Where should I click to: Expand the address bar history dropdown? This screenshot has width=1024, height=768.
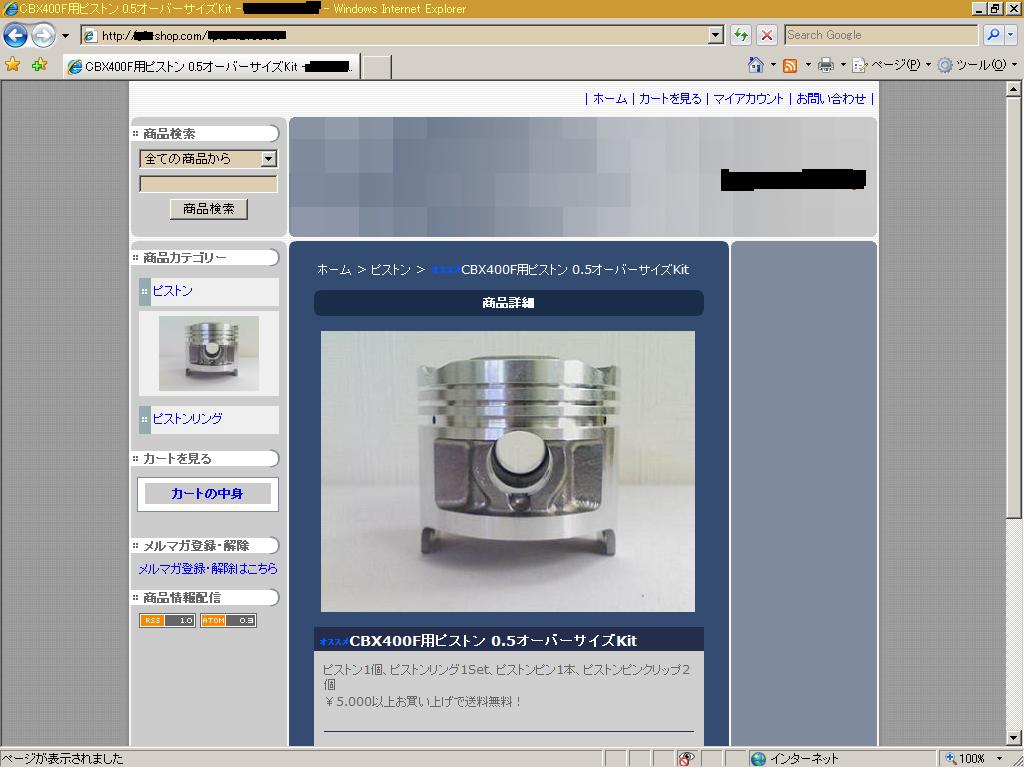[x=716, y=35]
